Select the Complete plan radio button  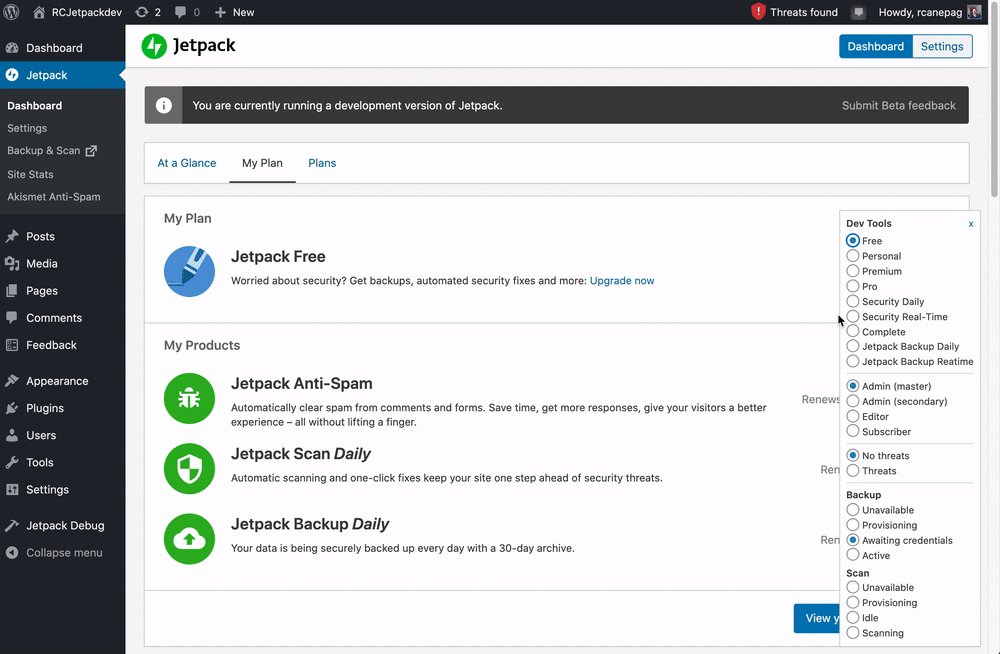[x=853, y=331]
